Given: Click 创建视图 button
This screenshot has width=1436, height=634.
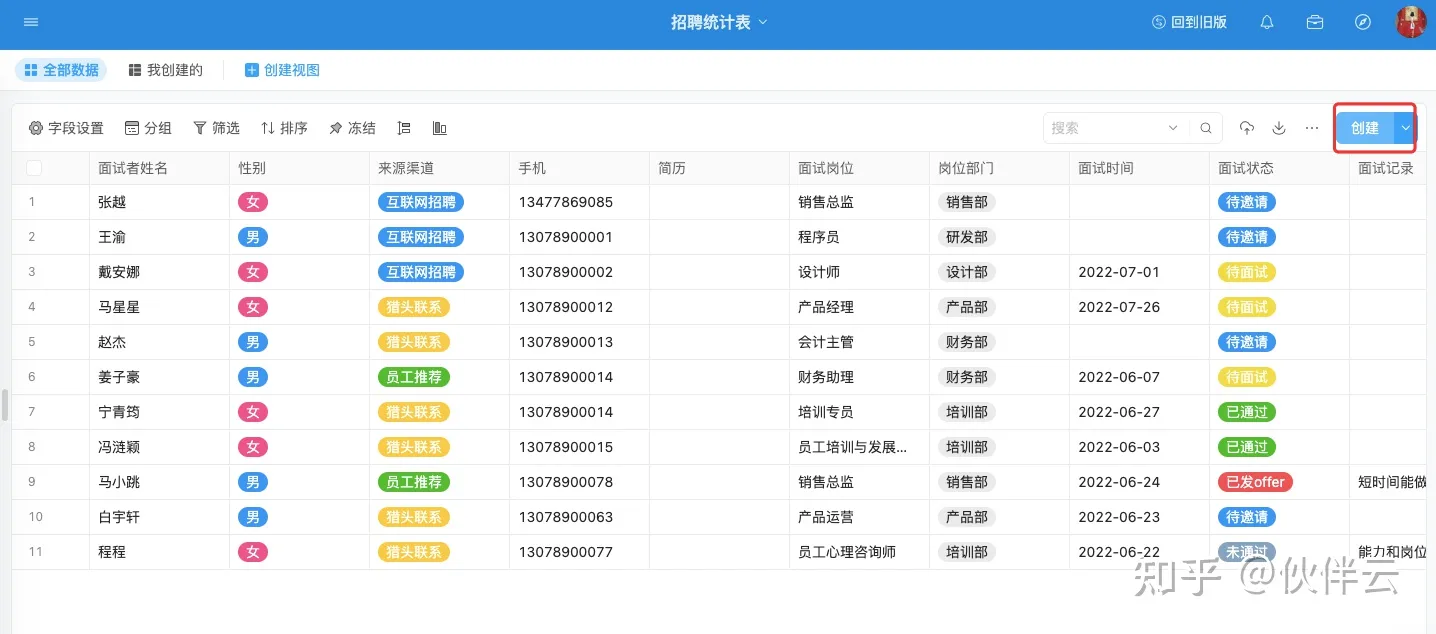Looking at the screenshot, I should 282,70.
